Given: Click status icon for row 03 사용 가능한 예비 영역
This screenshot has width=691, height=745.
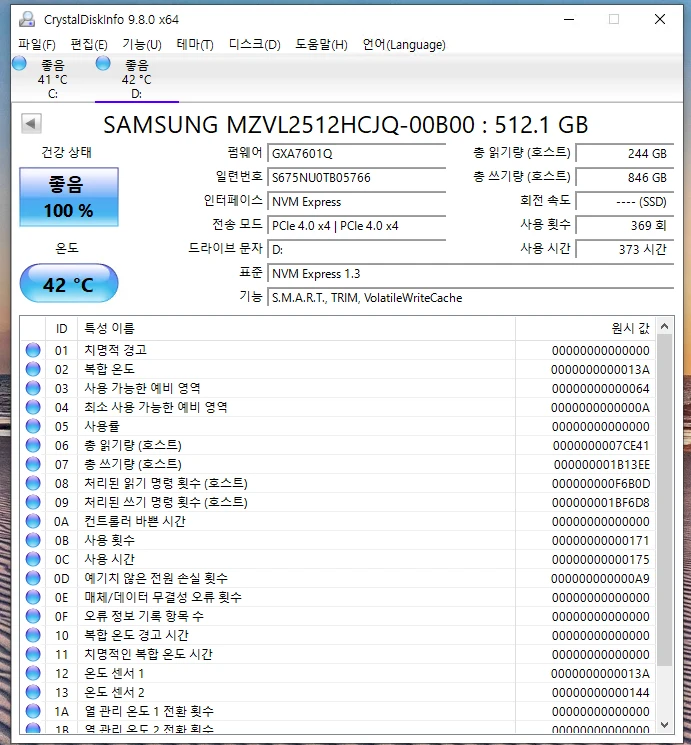Looking at the screenshot, I should click(x=33, y=388).
